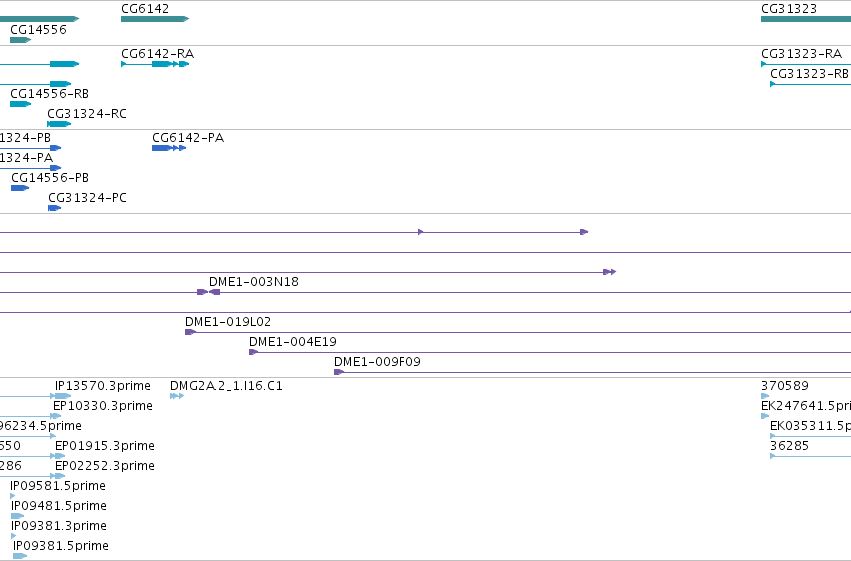This screenshot has width=851, height=561.
Task: Click the CG31324-RC transcript label
Action: pos(87,114)
